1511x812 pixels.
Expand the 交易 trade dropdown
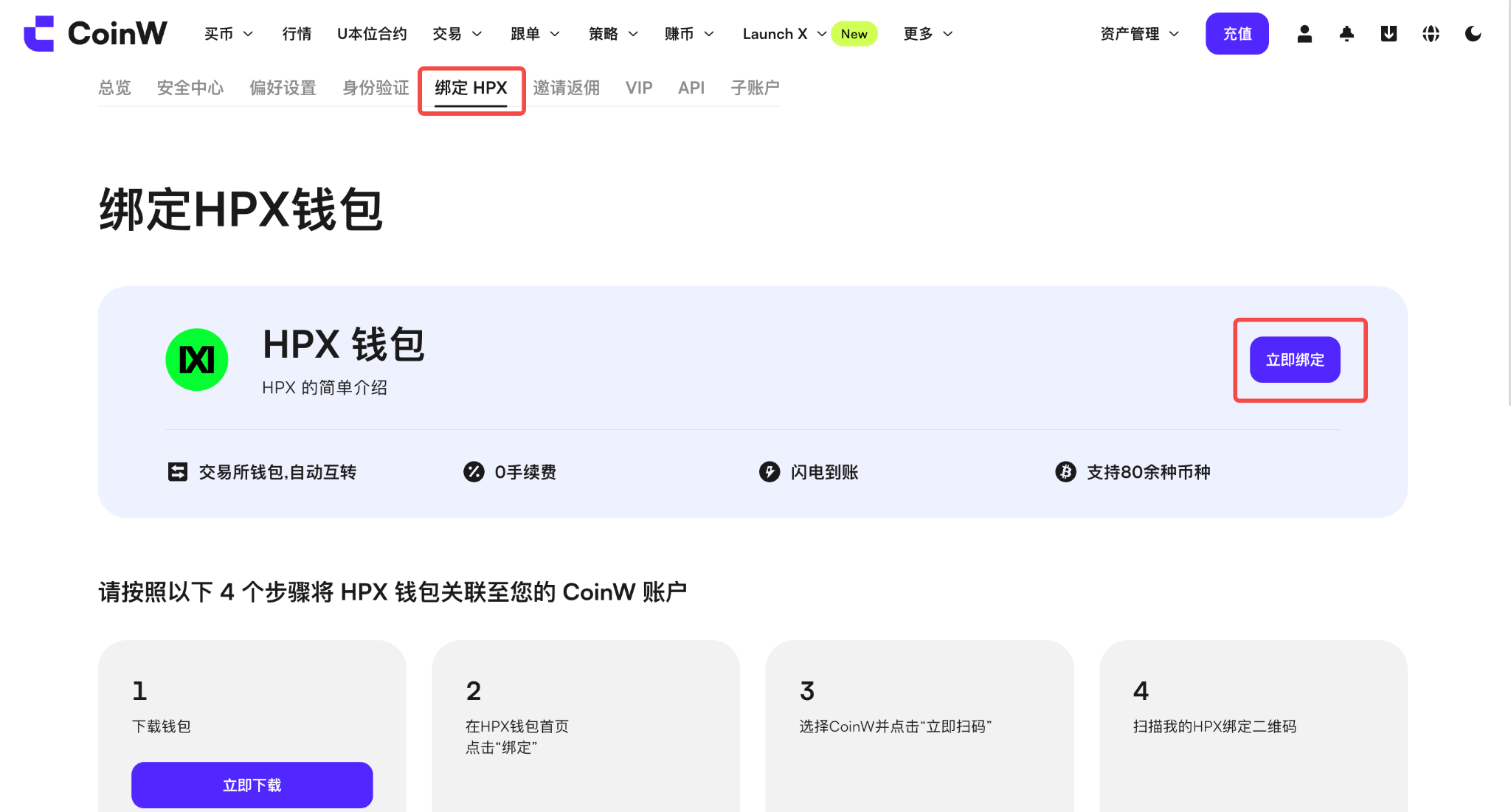click(x=457, y=34)
